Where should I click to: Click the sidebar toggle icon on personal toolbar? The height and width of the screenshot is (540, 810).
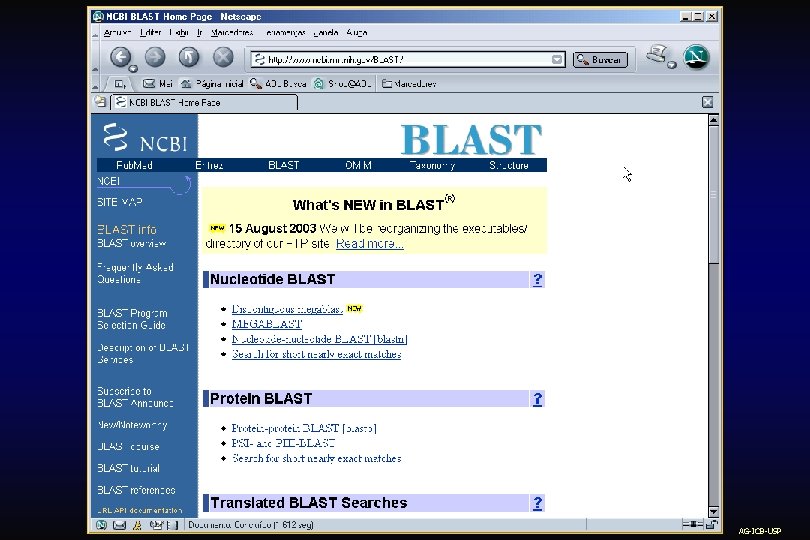(120, 84)
